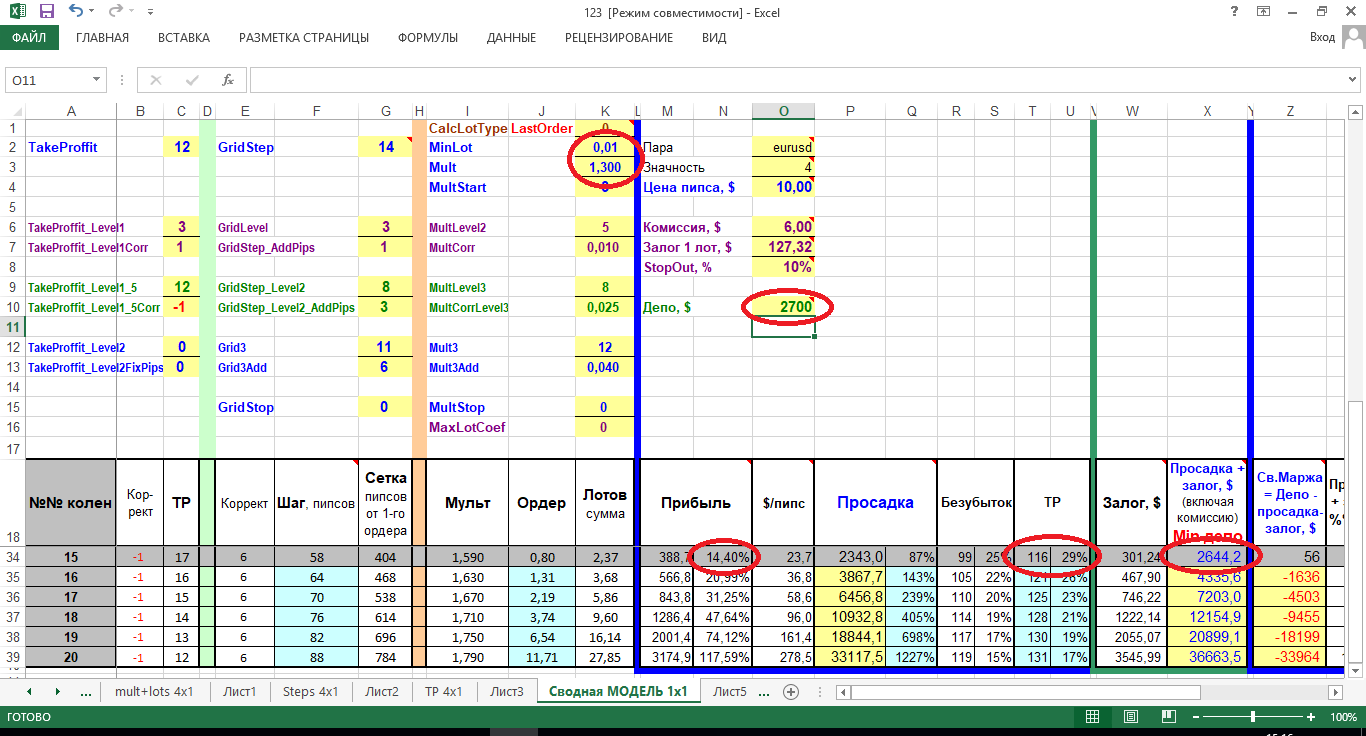Click the Депо value 2700
Screen dimensions: 1366x736
coord(783,307)
